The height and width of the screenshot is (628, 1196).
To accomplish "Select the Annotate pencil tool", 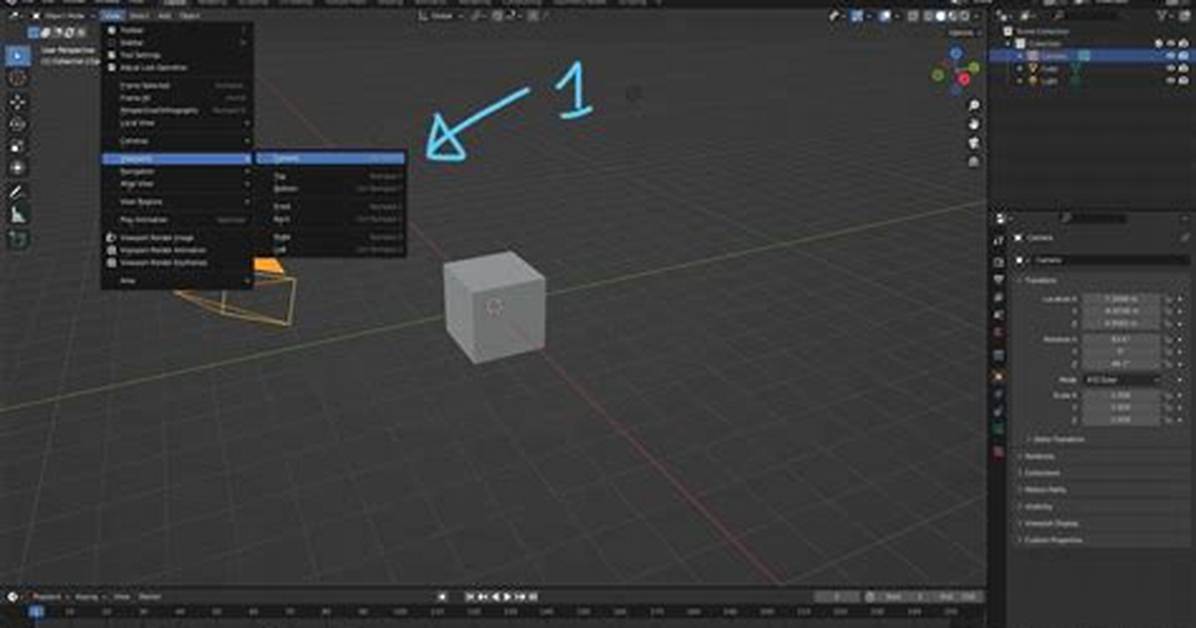I will click(x=18, y=193).
